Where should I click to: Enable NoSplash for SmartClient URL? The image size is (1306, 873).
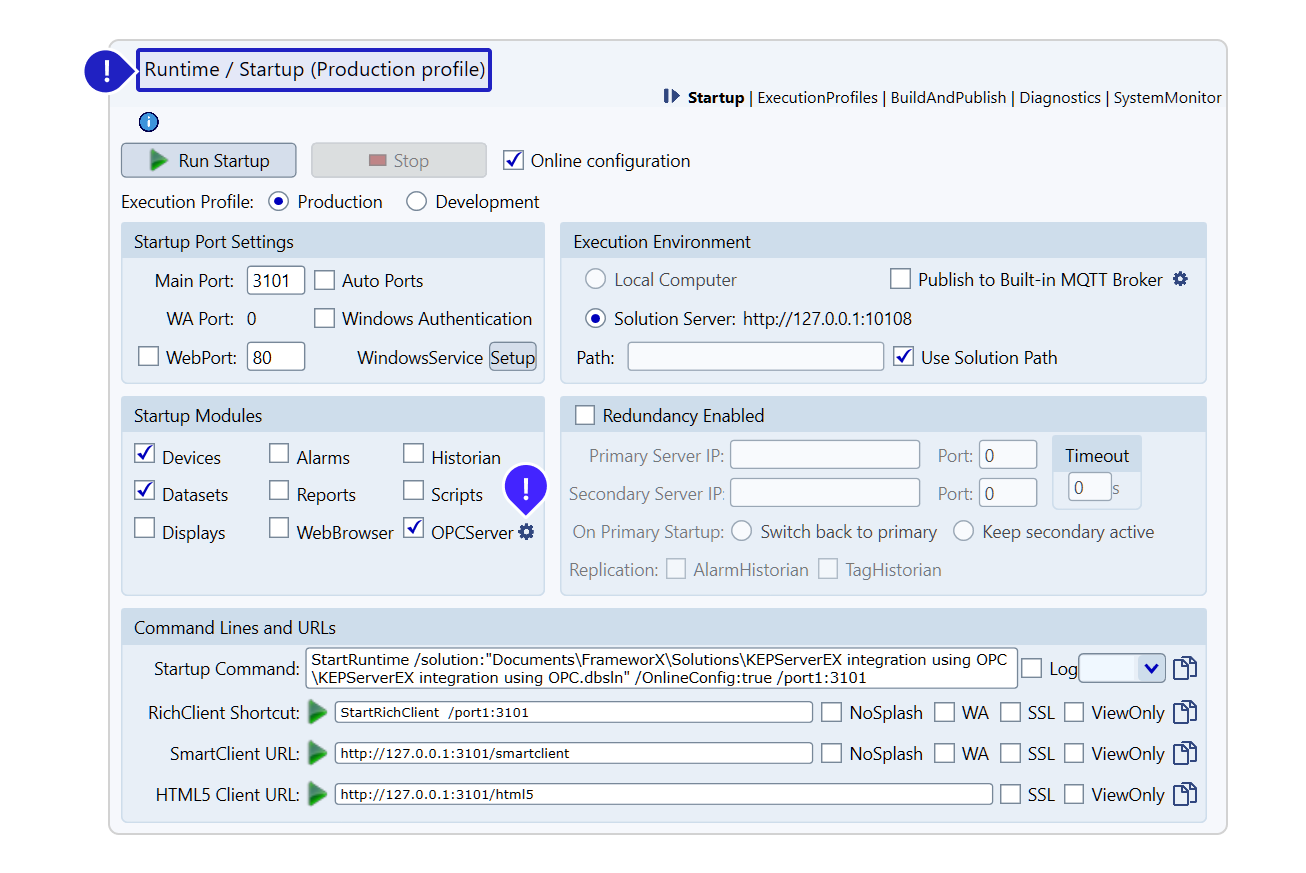(831, 753)
